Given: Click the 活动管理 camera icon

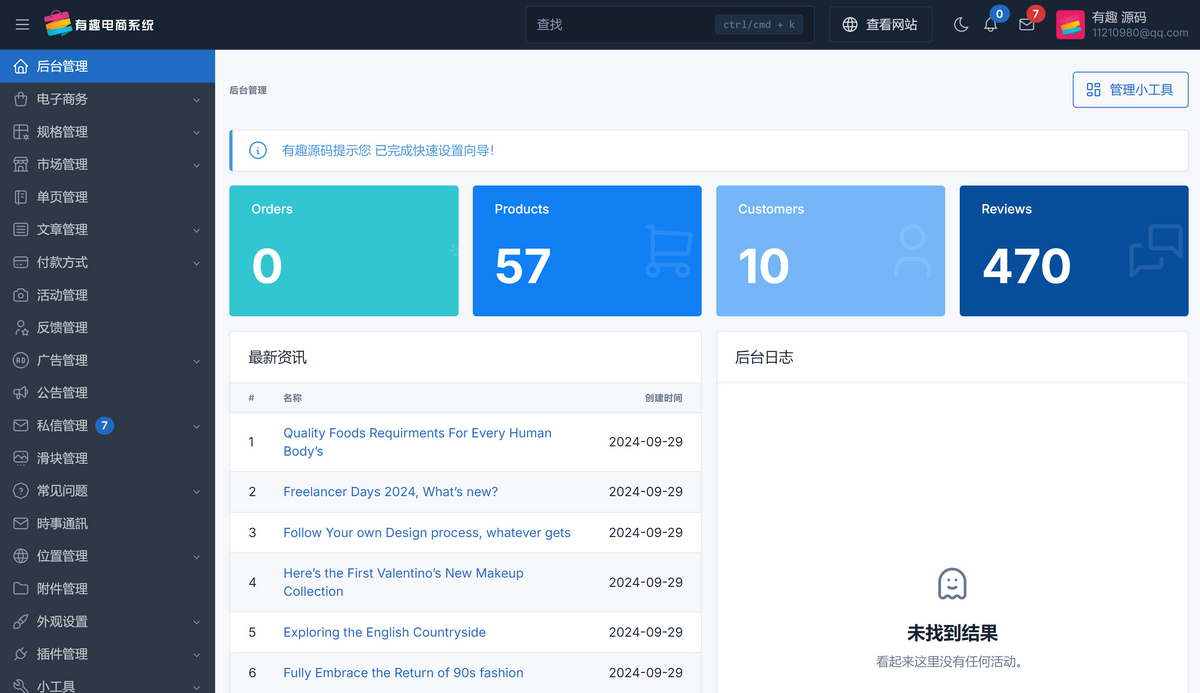Looking at the screenshot, I should (21, 295).
